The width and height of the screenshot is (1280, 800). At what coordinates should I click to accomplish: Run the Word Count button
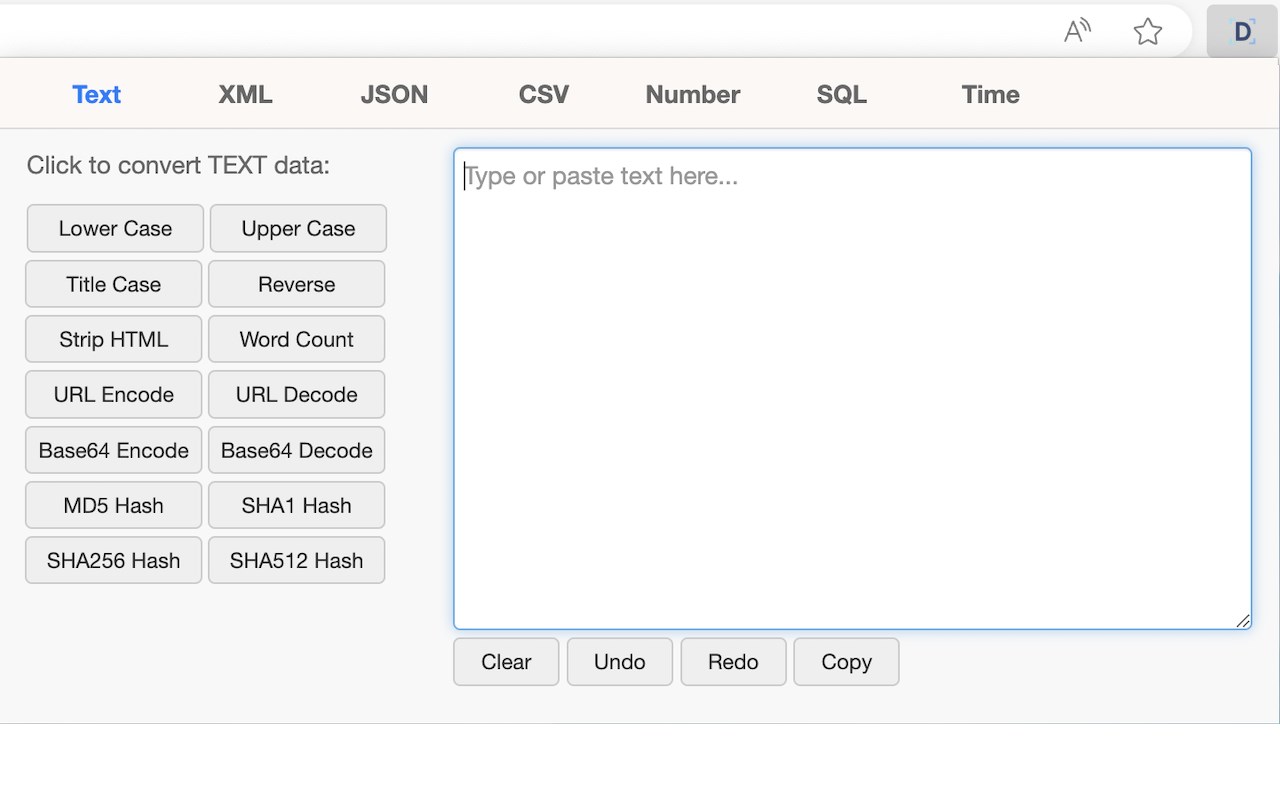296,339
